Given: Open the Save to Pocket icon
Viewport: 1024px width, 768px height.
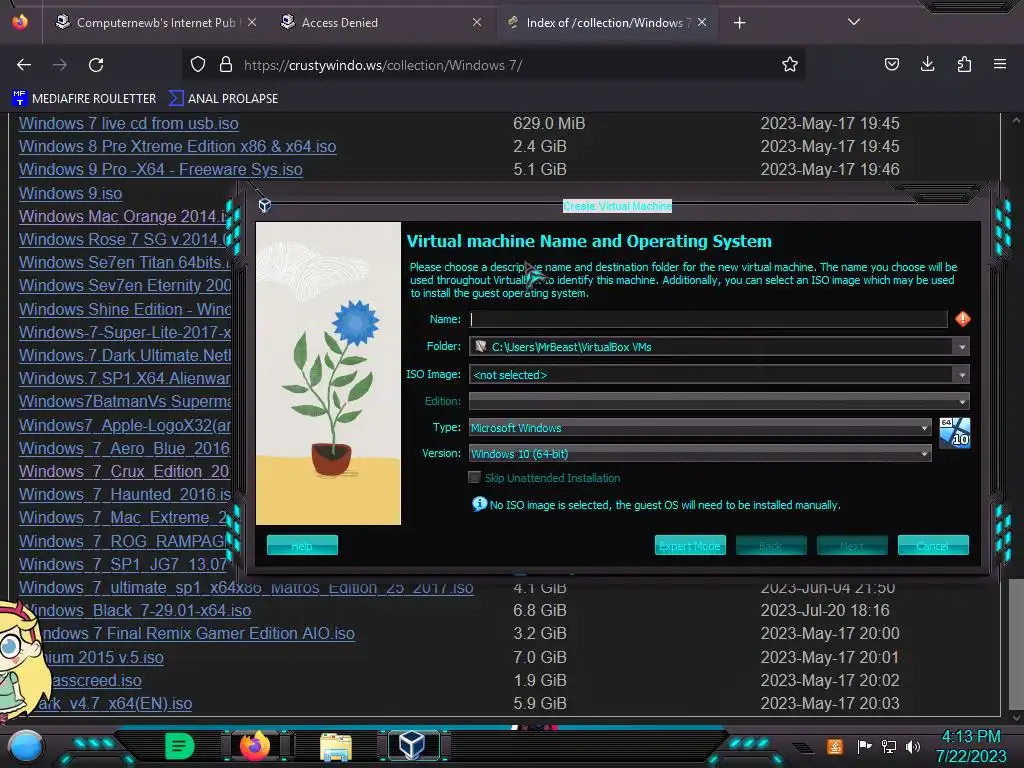Looking at the screenshot, I should [x=891, y=64].
